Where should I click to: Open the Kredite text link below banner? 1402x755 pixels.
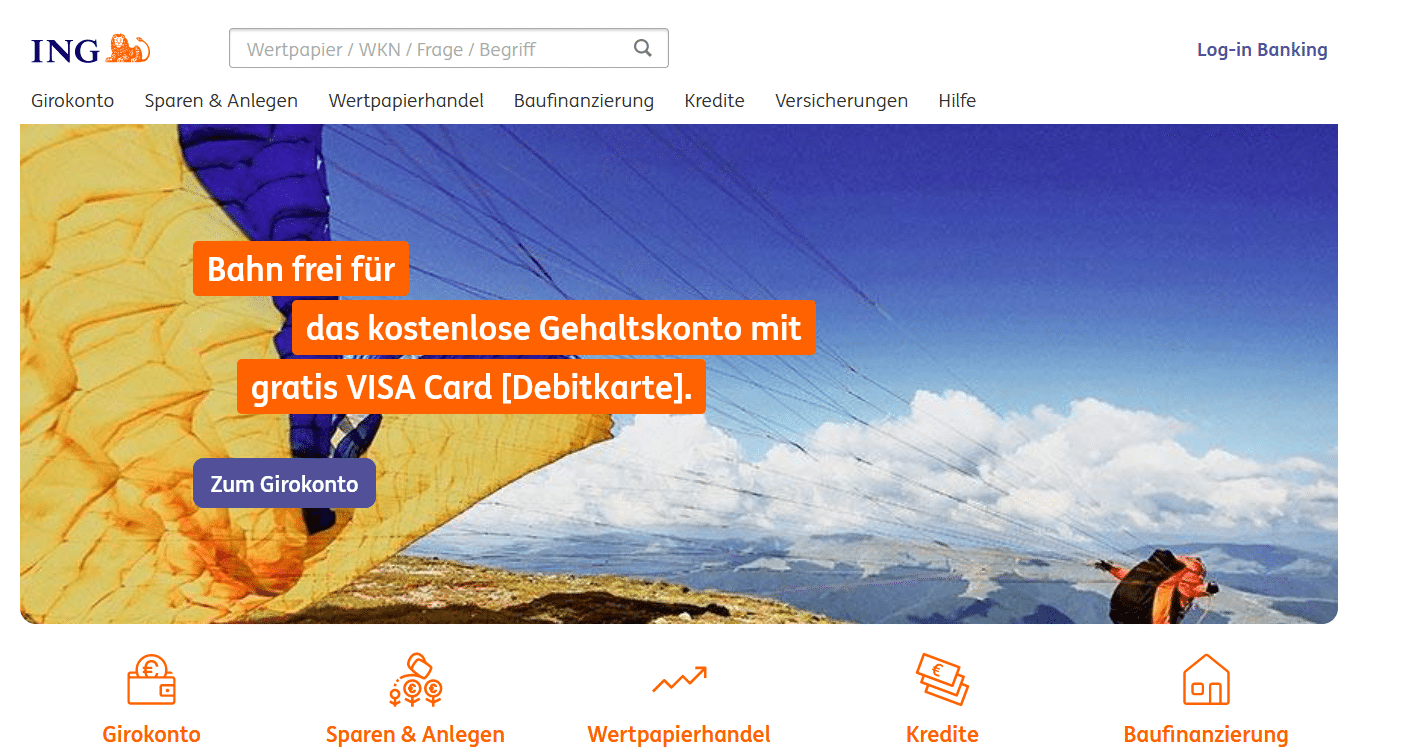942,735
